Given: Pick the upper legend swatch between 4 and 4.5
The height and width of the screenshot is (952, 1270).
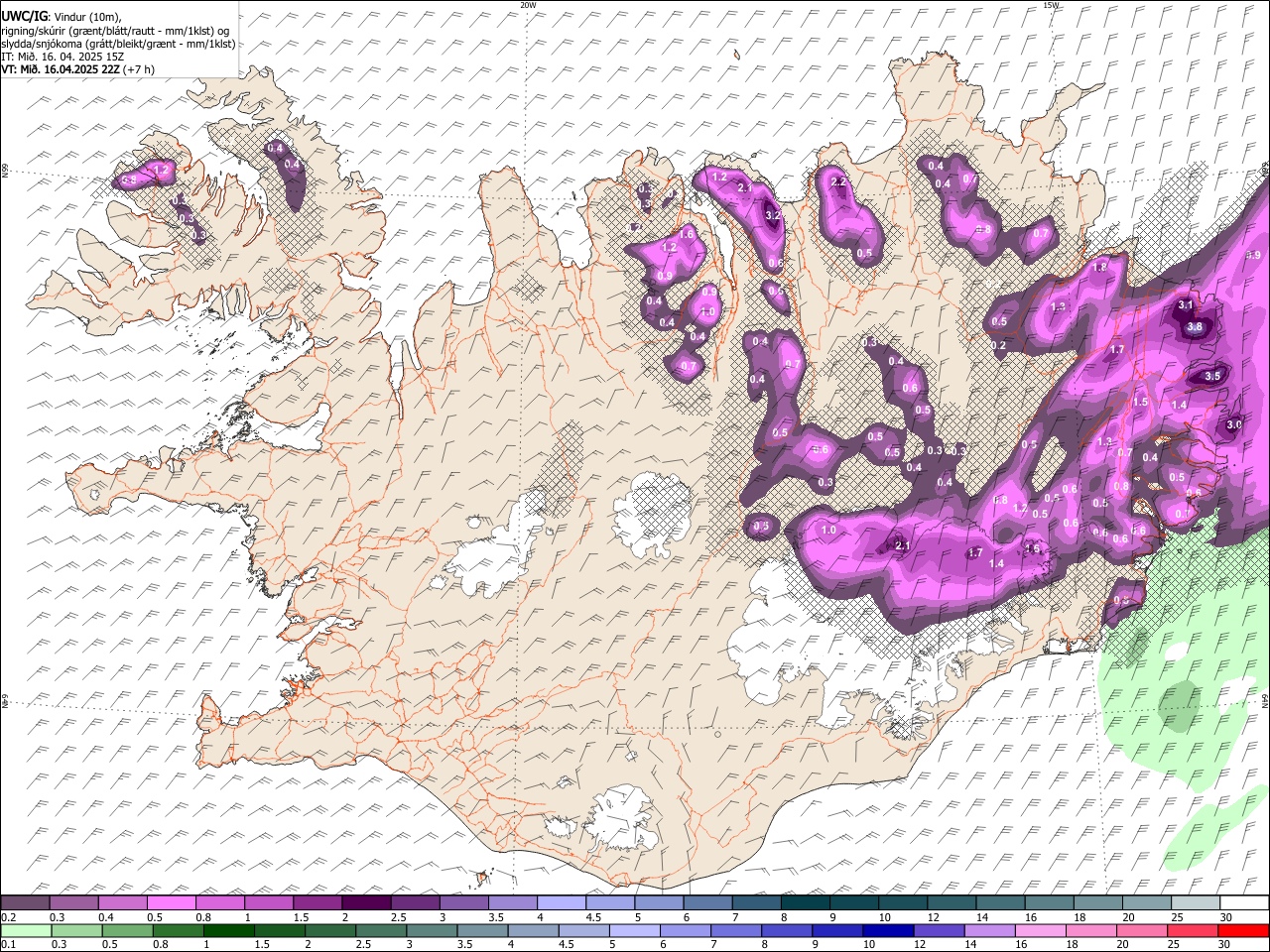Looking at the screenshot, I should click(x=562, y=903).
